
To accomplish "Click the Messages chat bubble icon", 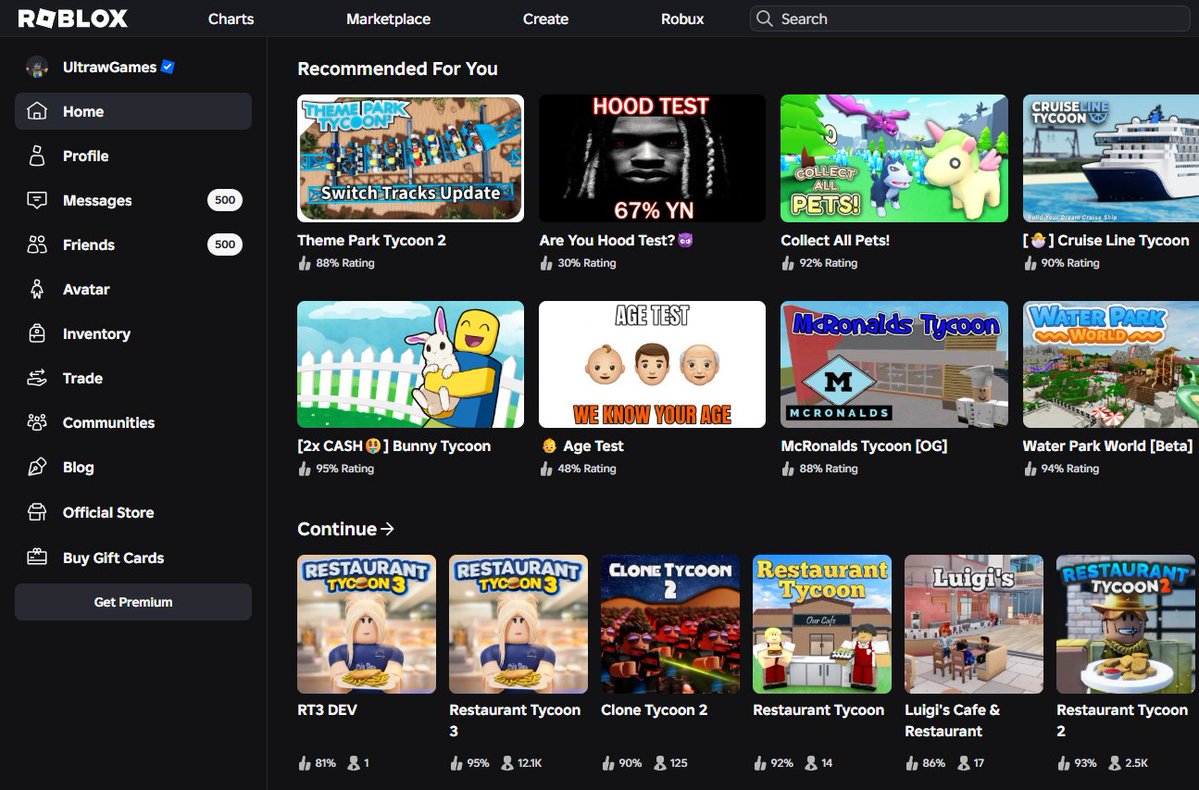I will pos(37,200).
